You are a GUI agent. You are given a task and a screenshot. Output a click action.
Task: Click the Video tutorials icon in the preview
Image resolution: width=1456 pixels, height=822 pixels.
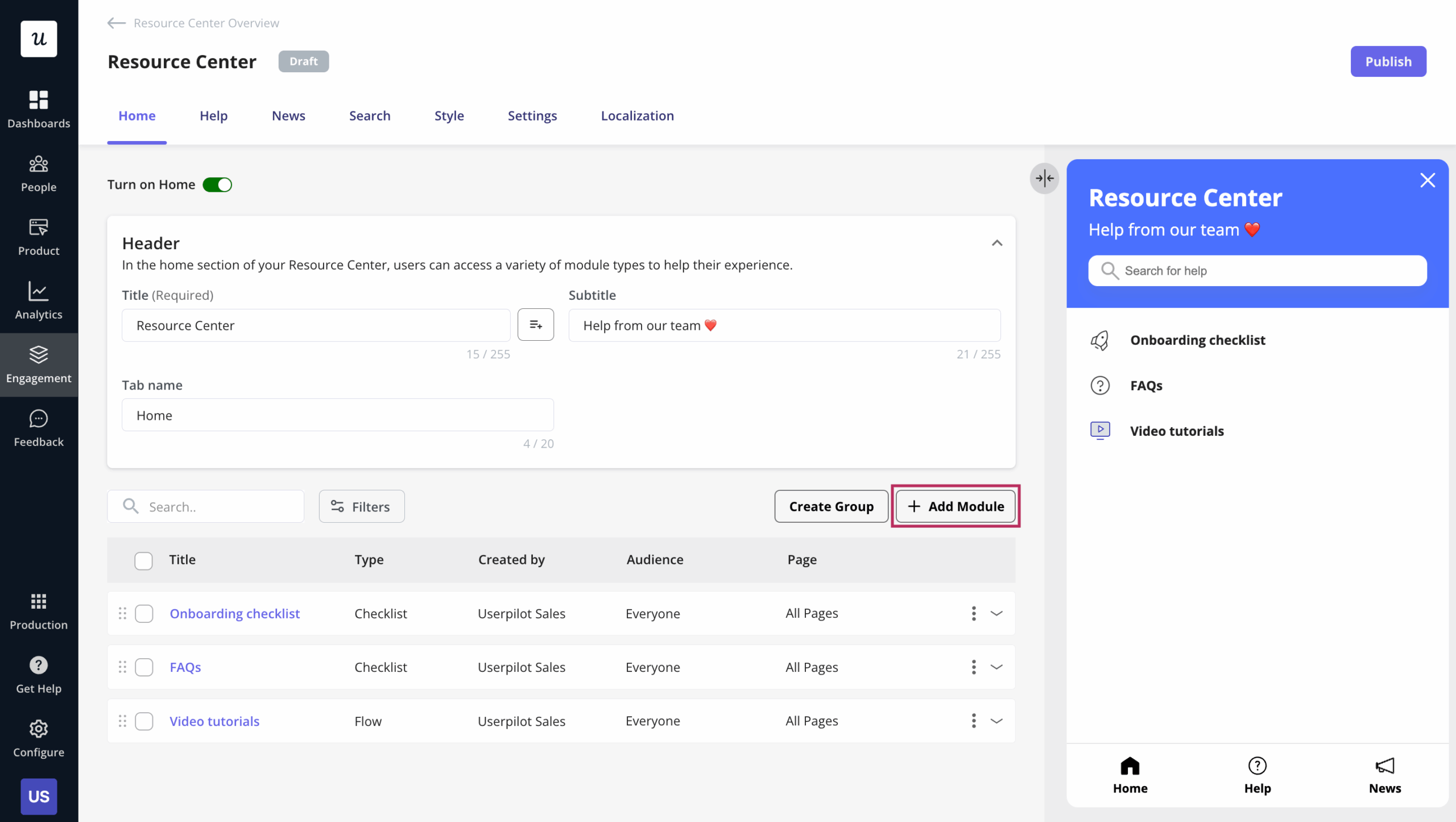(1100, 430)
